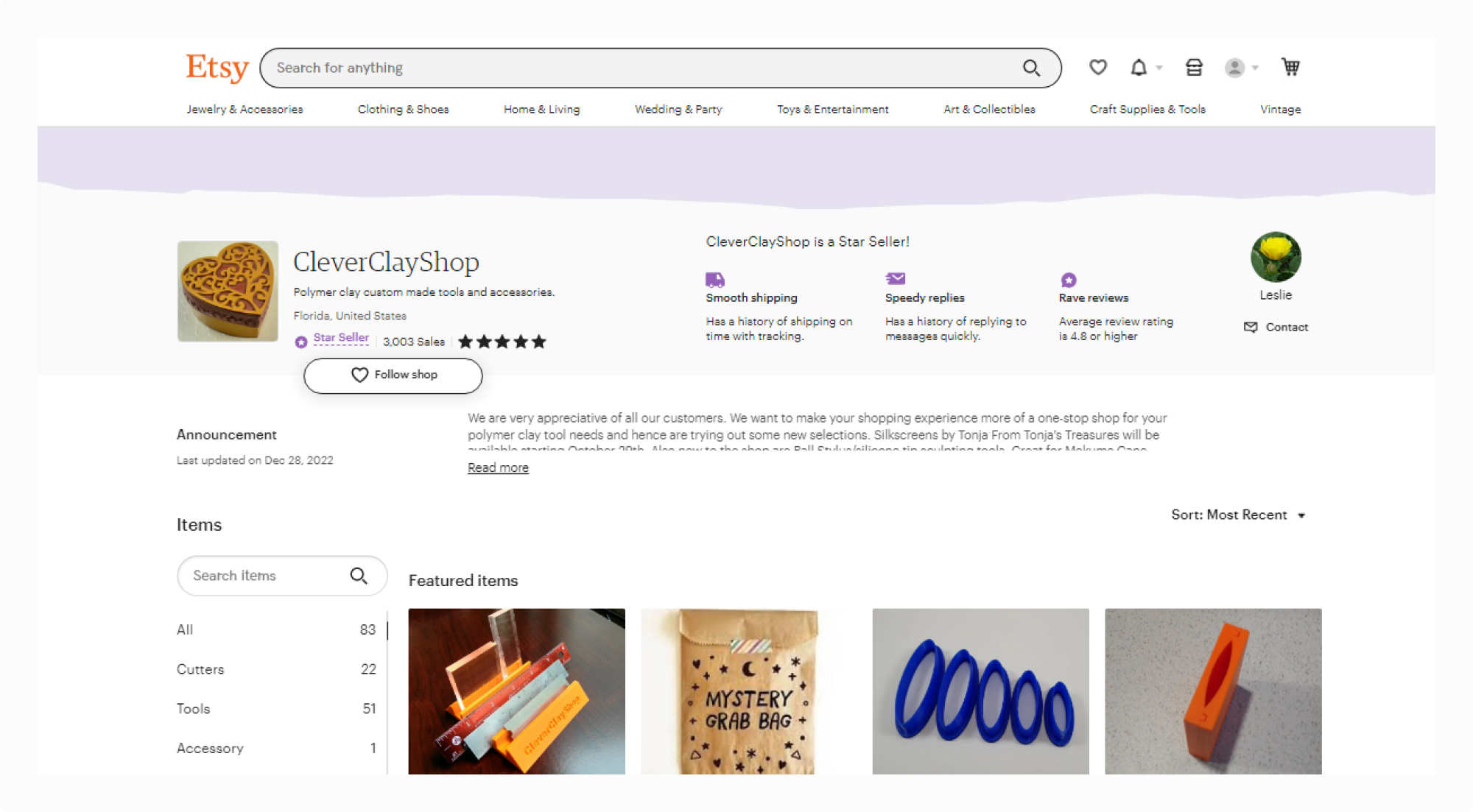Click Leslie's yellow flower profile photo
Image resolution: width=1473 pixels, height=812 pixels.
click(1276, 257)
